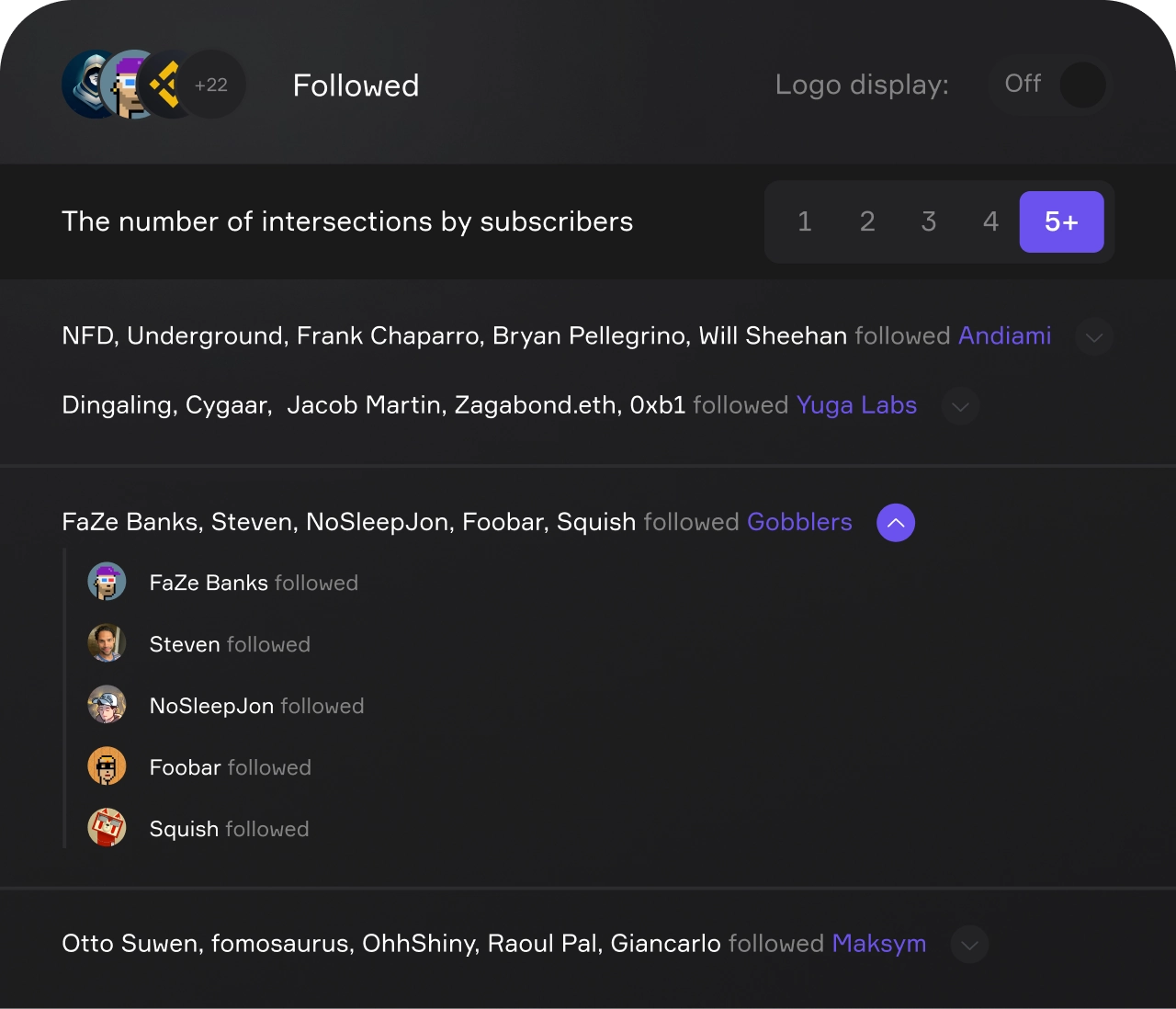Expand the Andiami followers row
Image resolution: width=1176 pixels, height=1009 pixels.
(x=1094, y=336)
